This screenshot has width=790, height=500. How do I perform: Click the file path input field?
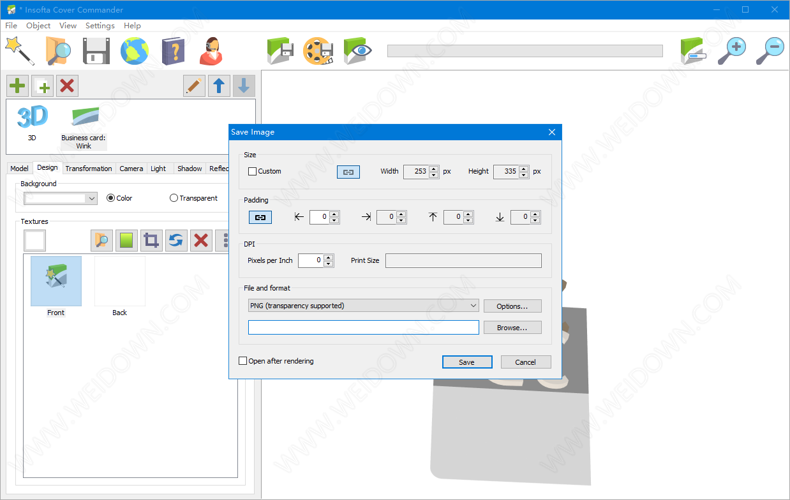(x=363, y=327)
